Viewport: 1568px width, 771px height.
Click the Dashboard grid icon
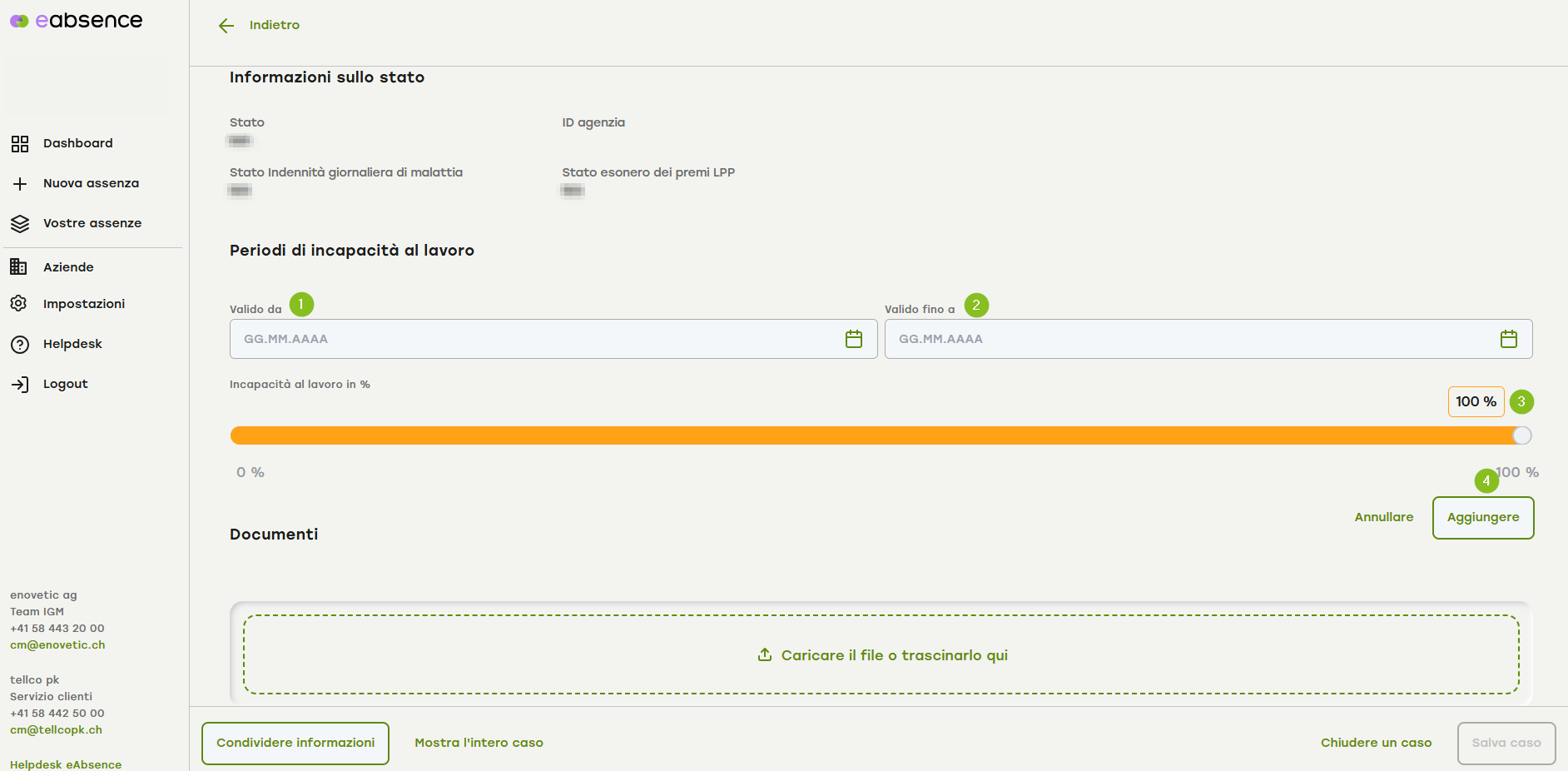click(20, 144)
